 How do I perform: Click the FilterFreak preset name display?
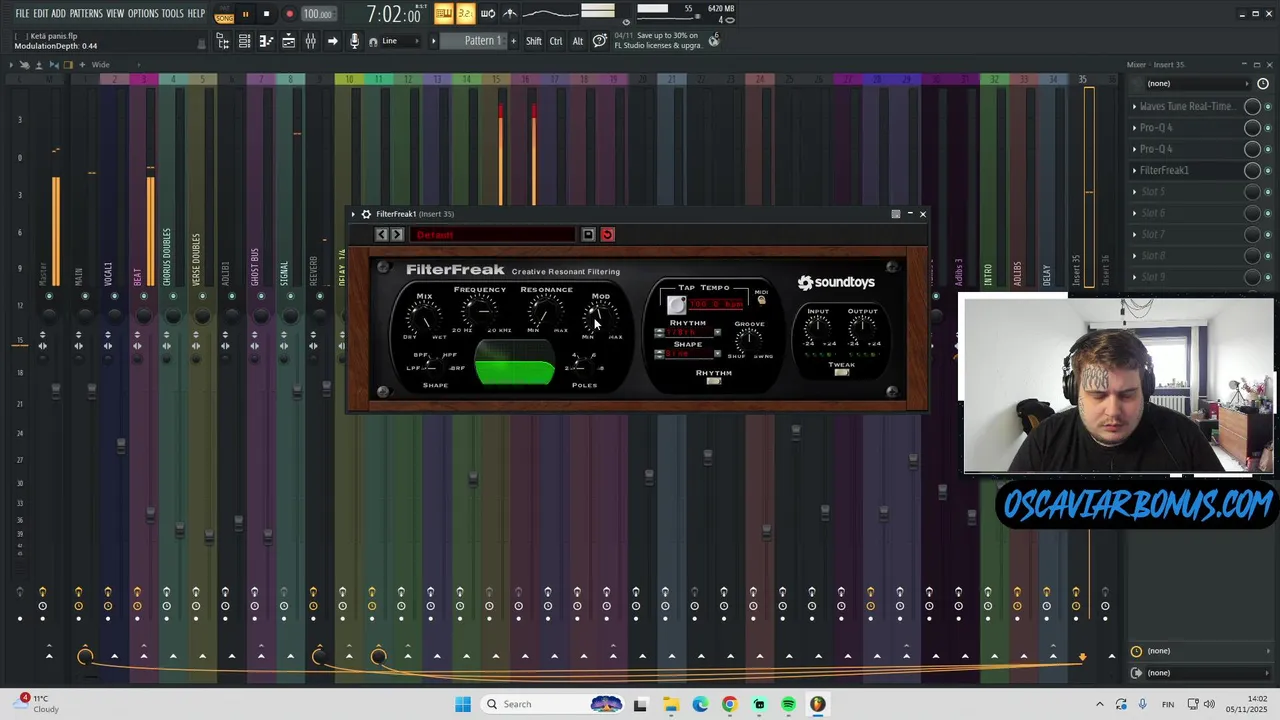point(492,235)
